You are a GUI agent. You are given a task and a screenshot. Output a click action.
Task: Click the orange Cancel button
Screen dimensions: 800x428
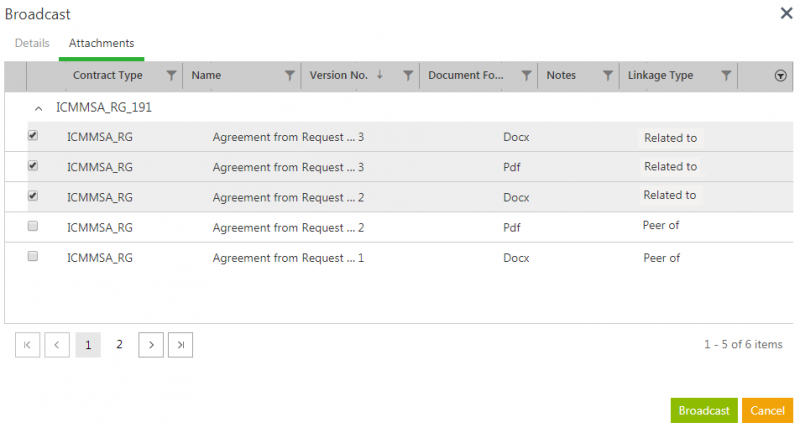coord(767,411)
